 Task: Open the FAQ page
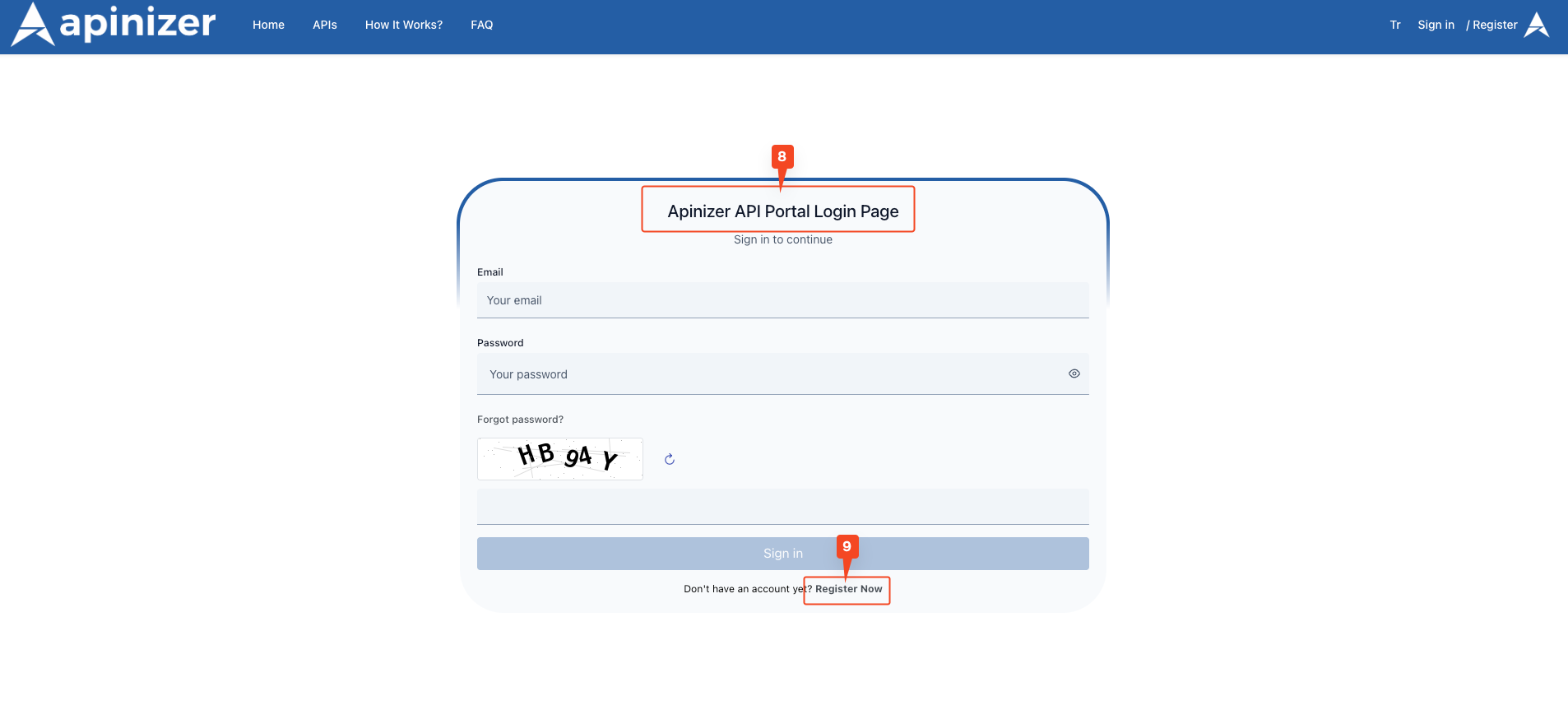482,25
